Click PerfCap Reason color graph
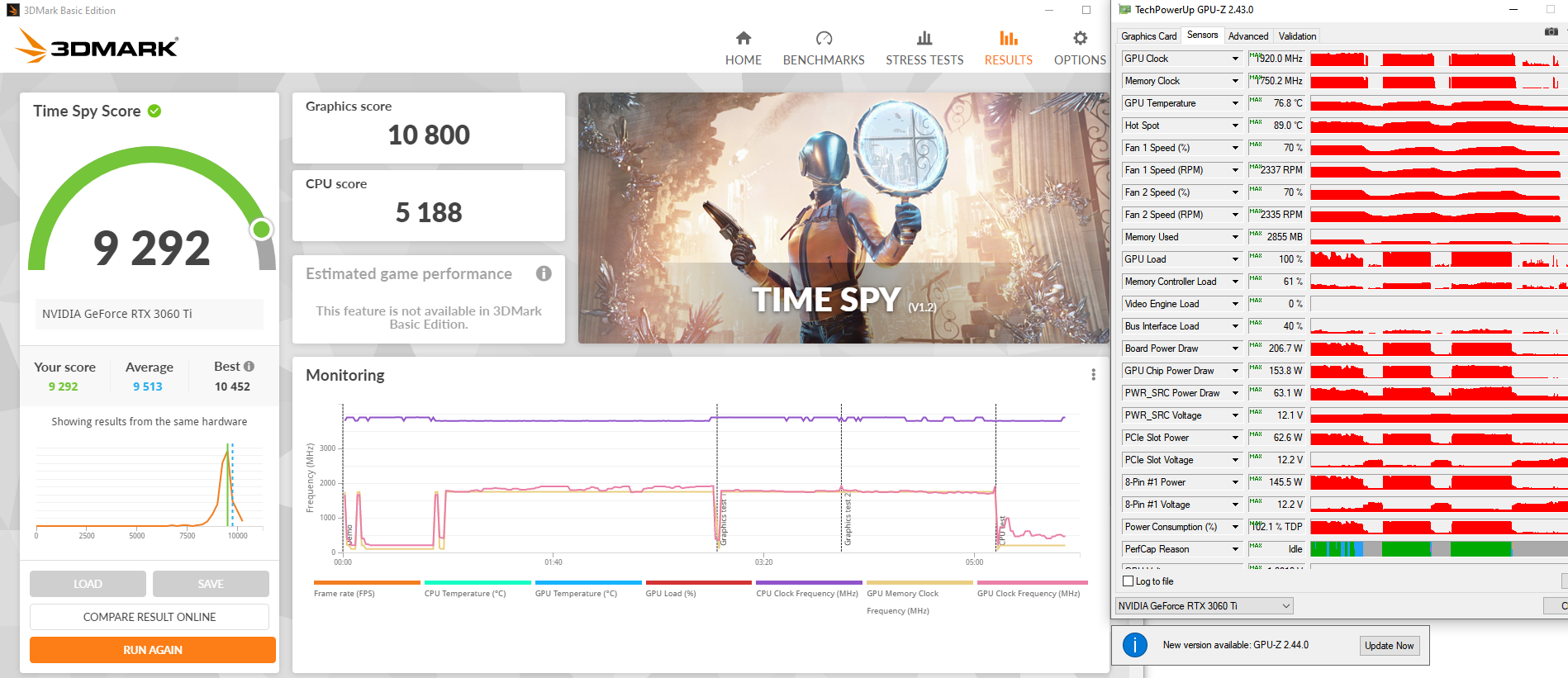The width and height of the screenshot is (1568, 678). (x=1438, y=549)
